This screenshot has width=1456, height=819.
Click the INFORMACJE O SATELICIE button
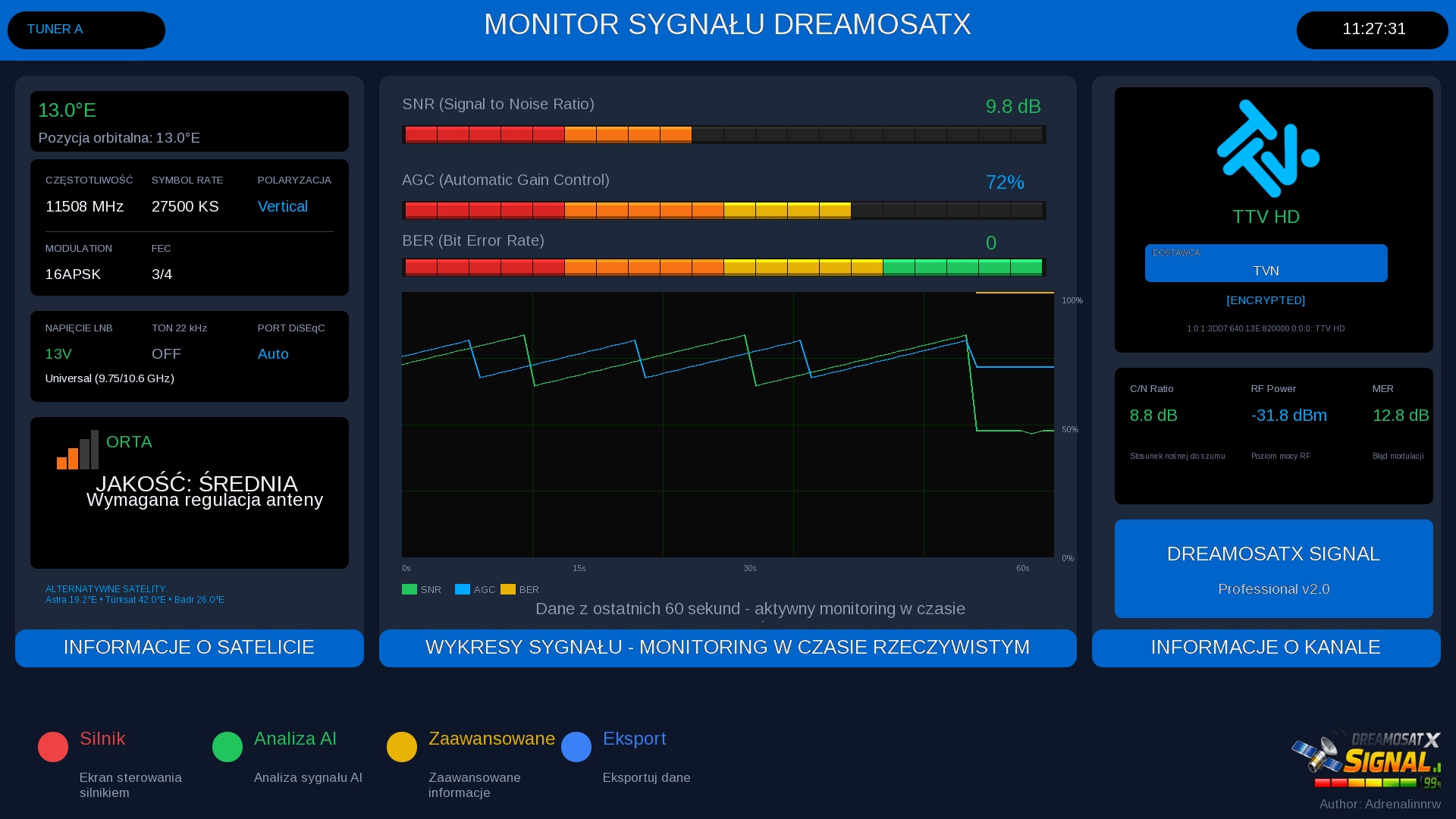(x=189, y=648)
